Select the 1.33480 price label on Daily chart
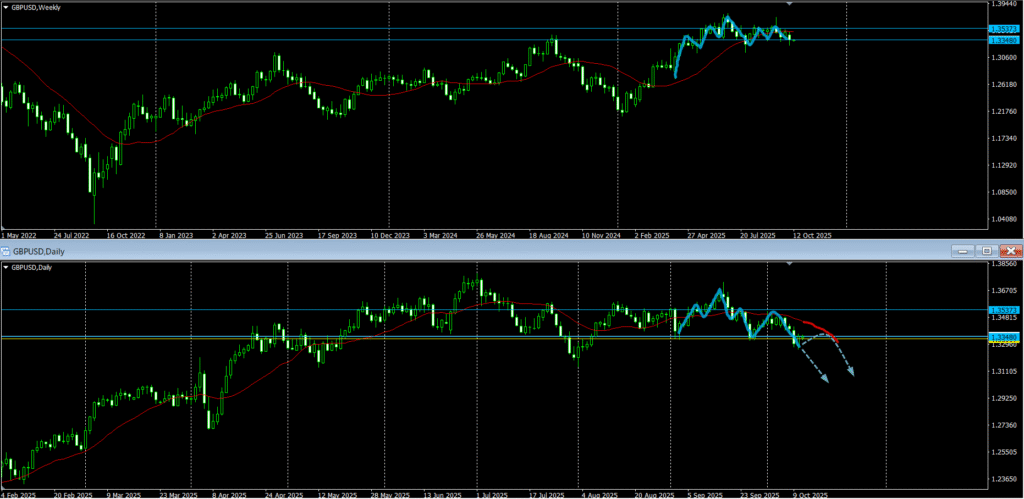Viewport: 1024px width, 499px height. tap(1003, 337)
